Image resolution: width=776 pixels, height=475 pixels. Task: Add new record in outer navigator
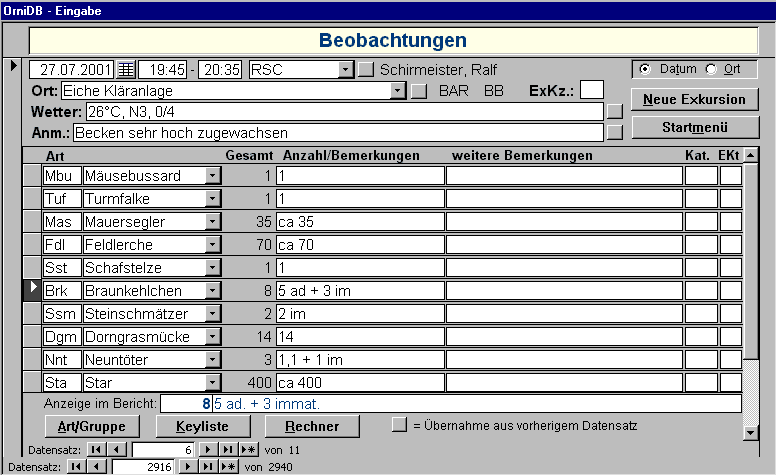[229, 467]
